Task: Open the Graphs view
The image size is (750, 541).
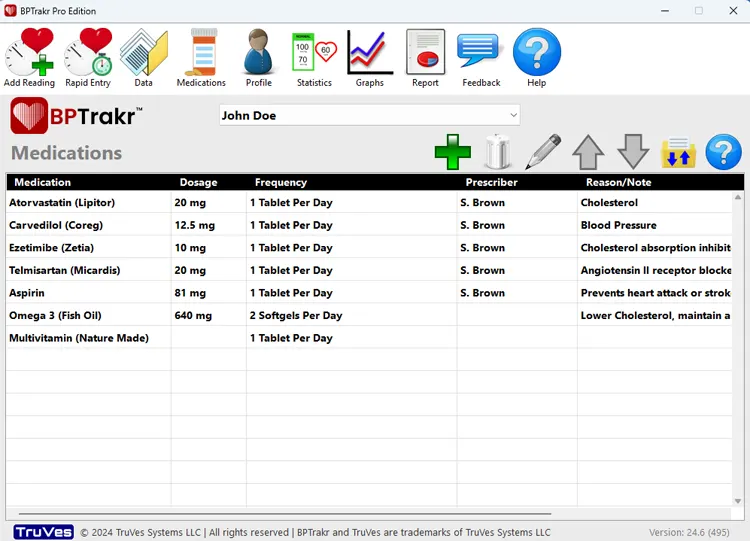Action: coord(370,57)
